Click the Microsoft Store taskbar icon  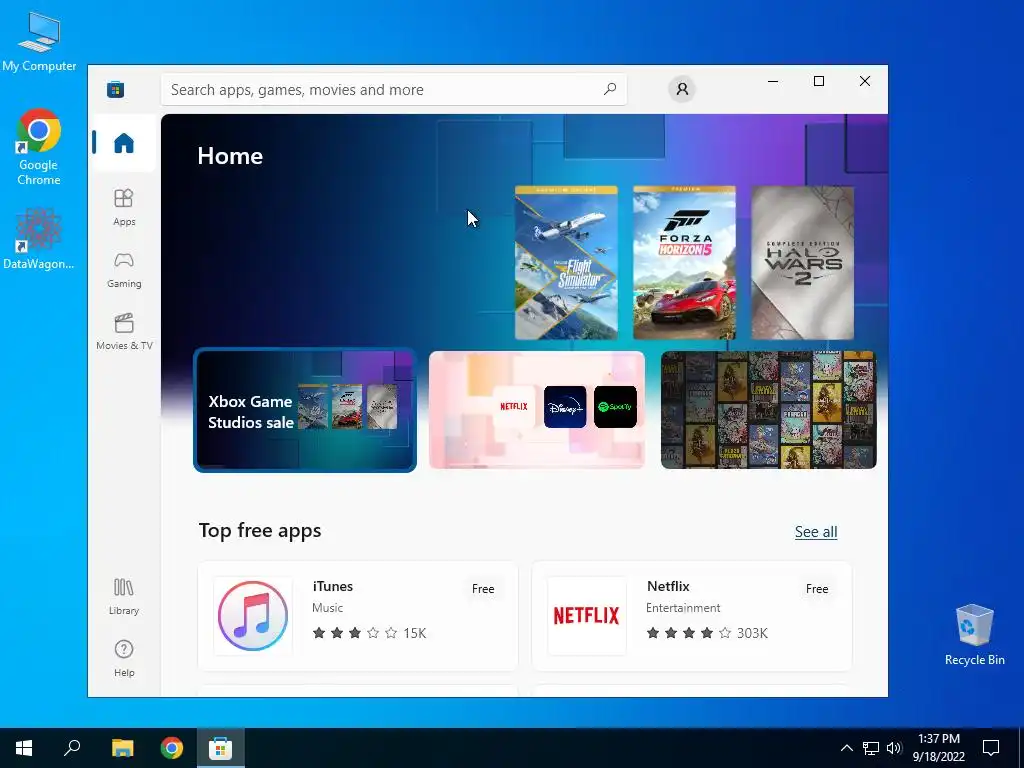point(221,748)
